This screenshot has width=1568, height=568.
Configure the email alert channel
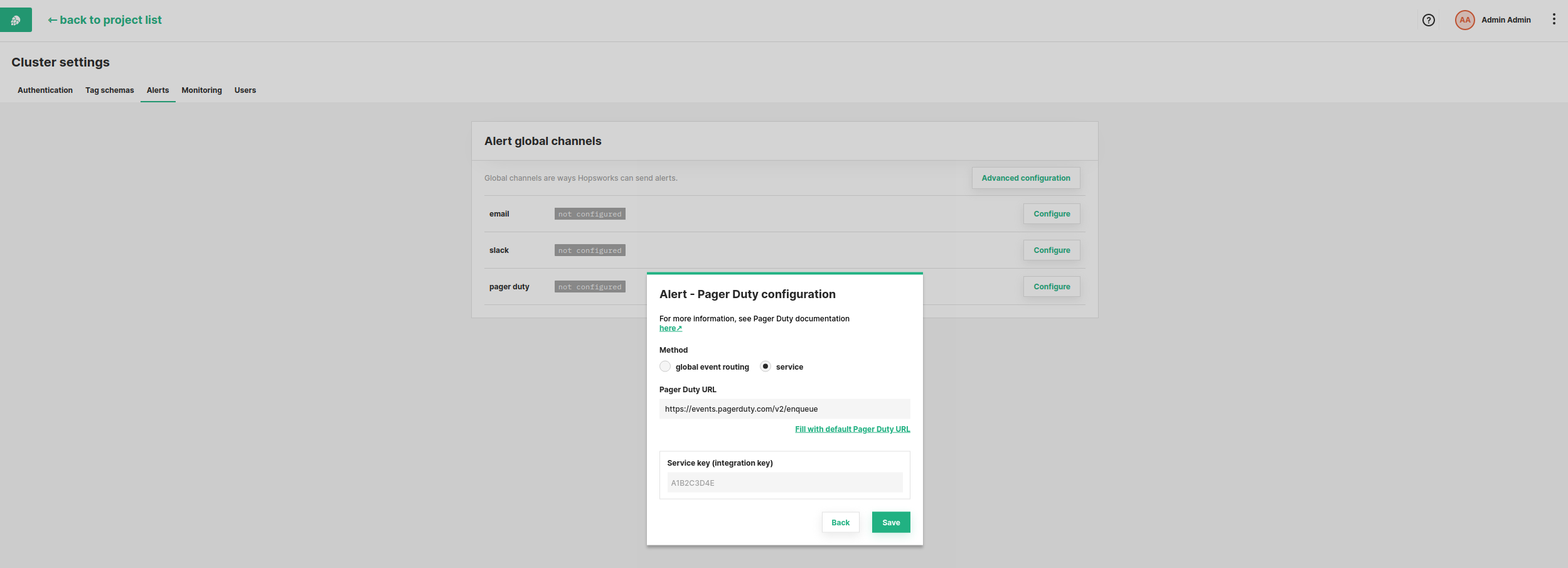1051,213
